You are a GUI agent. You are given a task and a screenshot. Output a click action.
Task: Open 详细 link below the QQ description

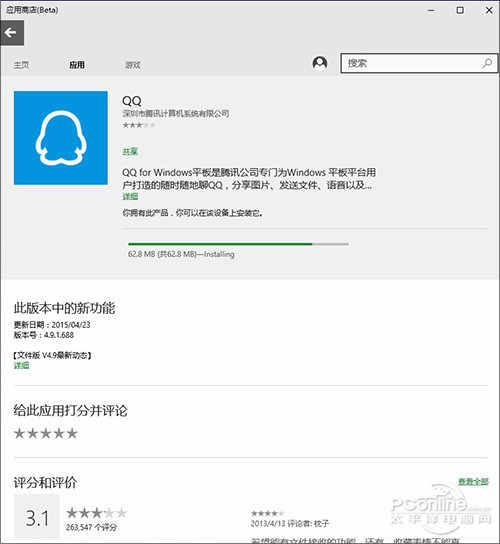pyautogui.click(x=130, y=196)
